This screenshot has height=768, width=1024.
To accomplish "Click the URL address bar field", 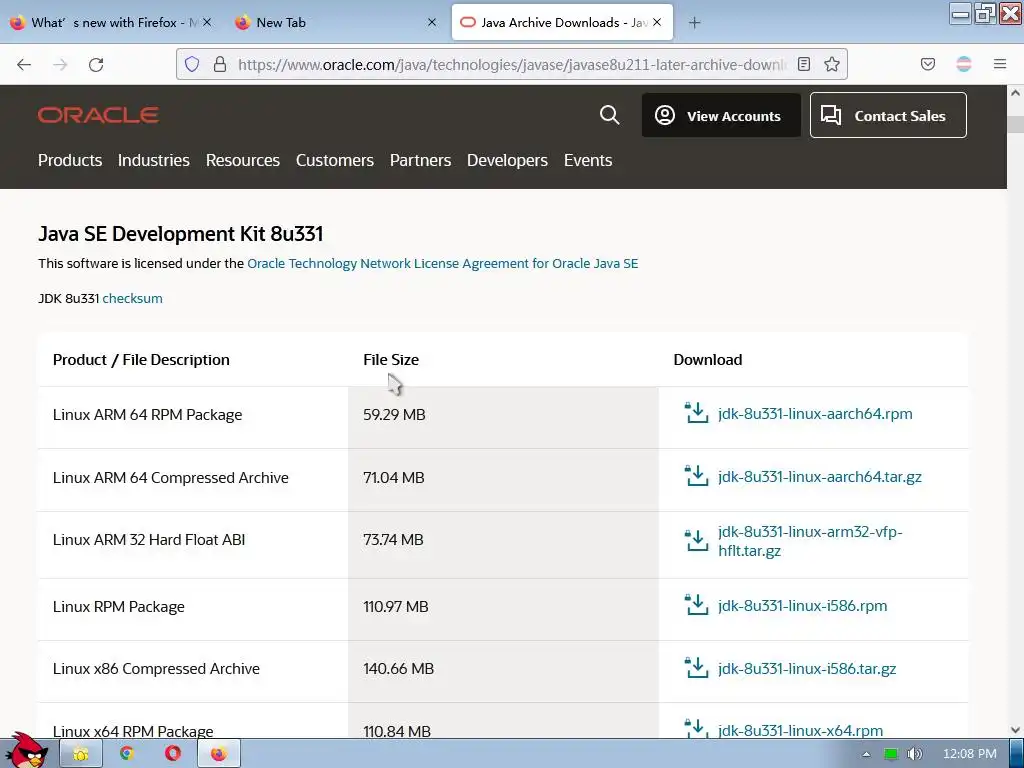I will pos(512,64).
